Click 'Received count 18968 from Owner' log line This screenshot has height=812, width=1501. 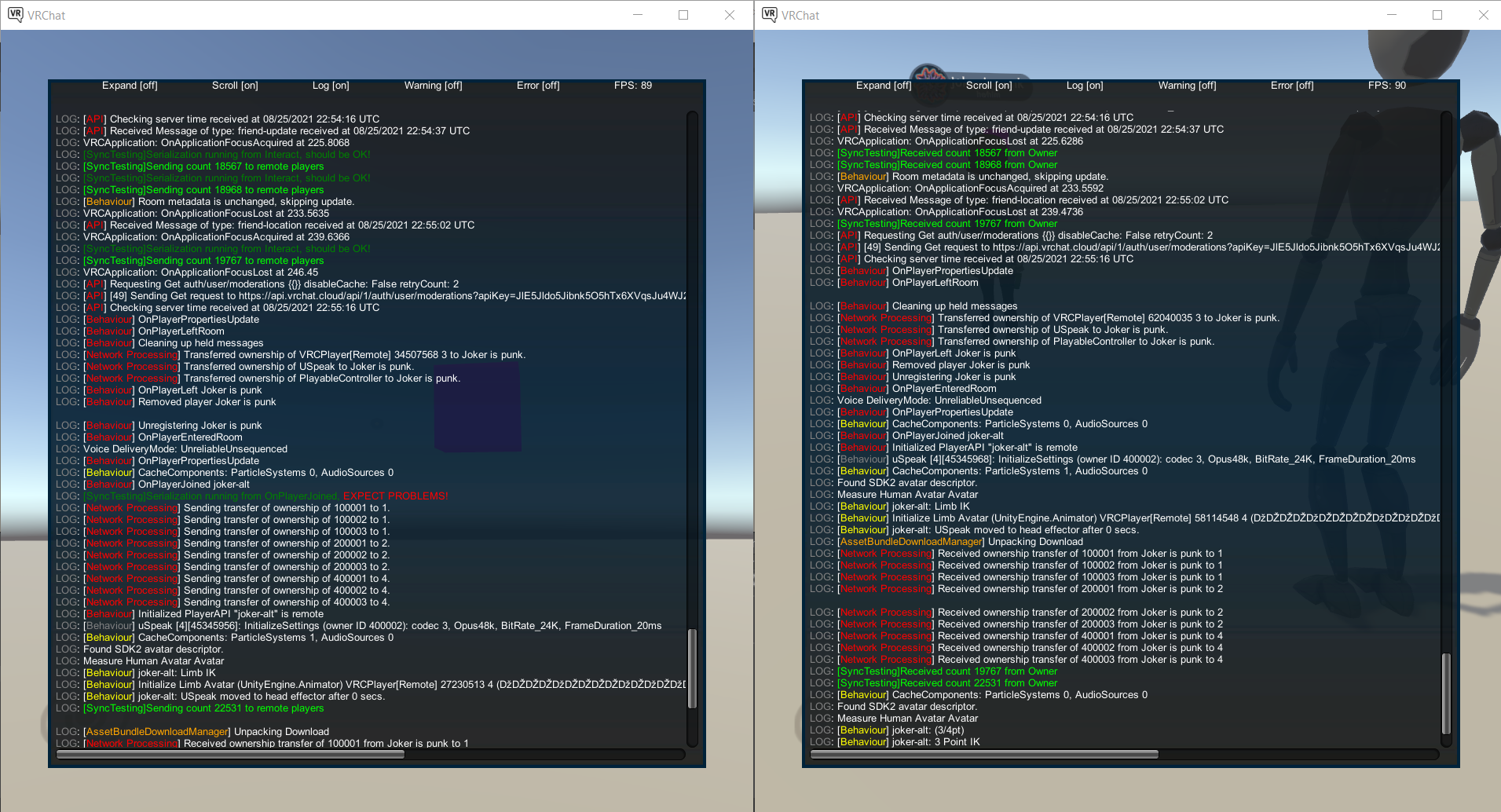click(x=934, y=165)
